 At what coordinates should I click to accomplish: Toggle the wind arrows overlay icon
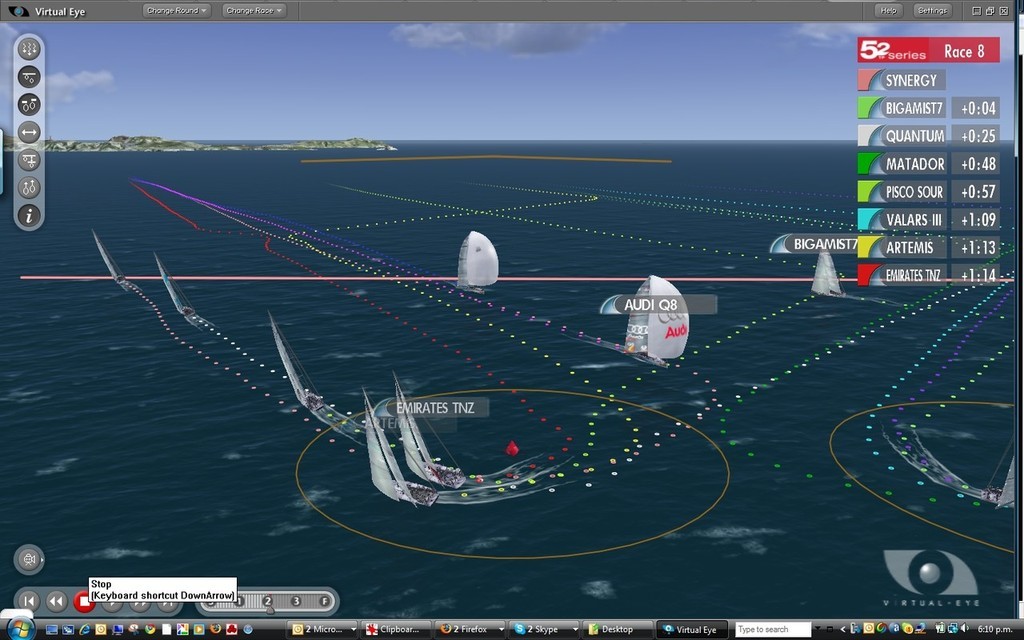[29, 49]
